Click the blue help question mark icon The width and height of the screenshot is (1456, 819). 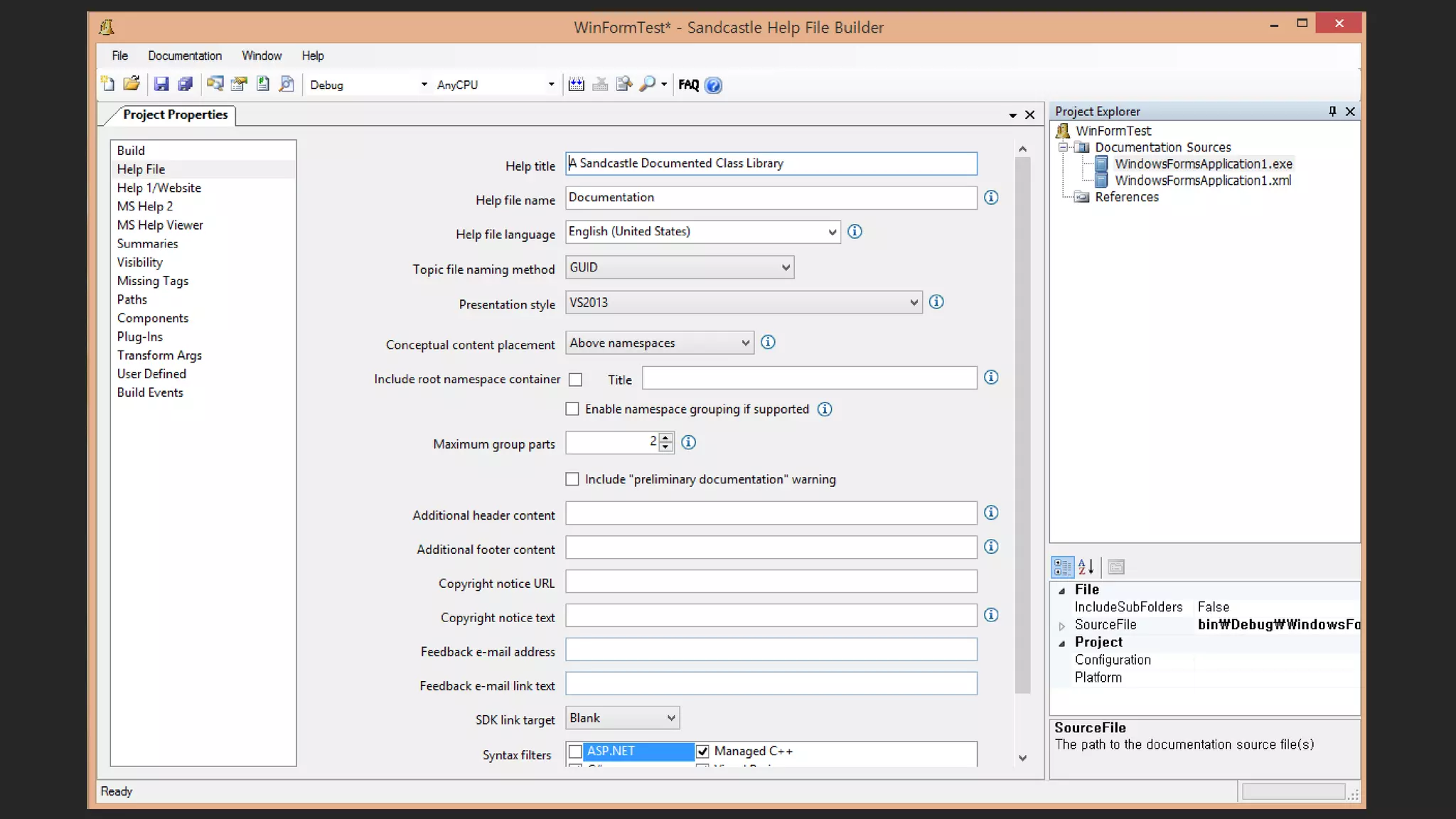[x=713, y=85]
